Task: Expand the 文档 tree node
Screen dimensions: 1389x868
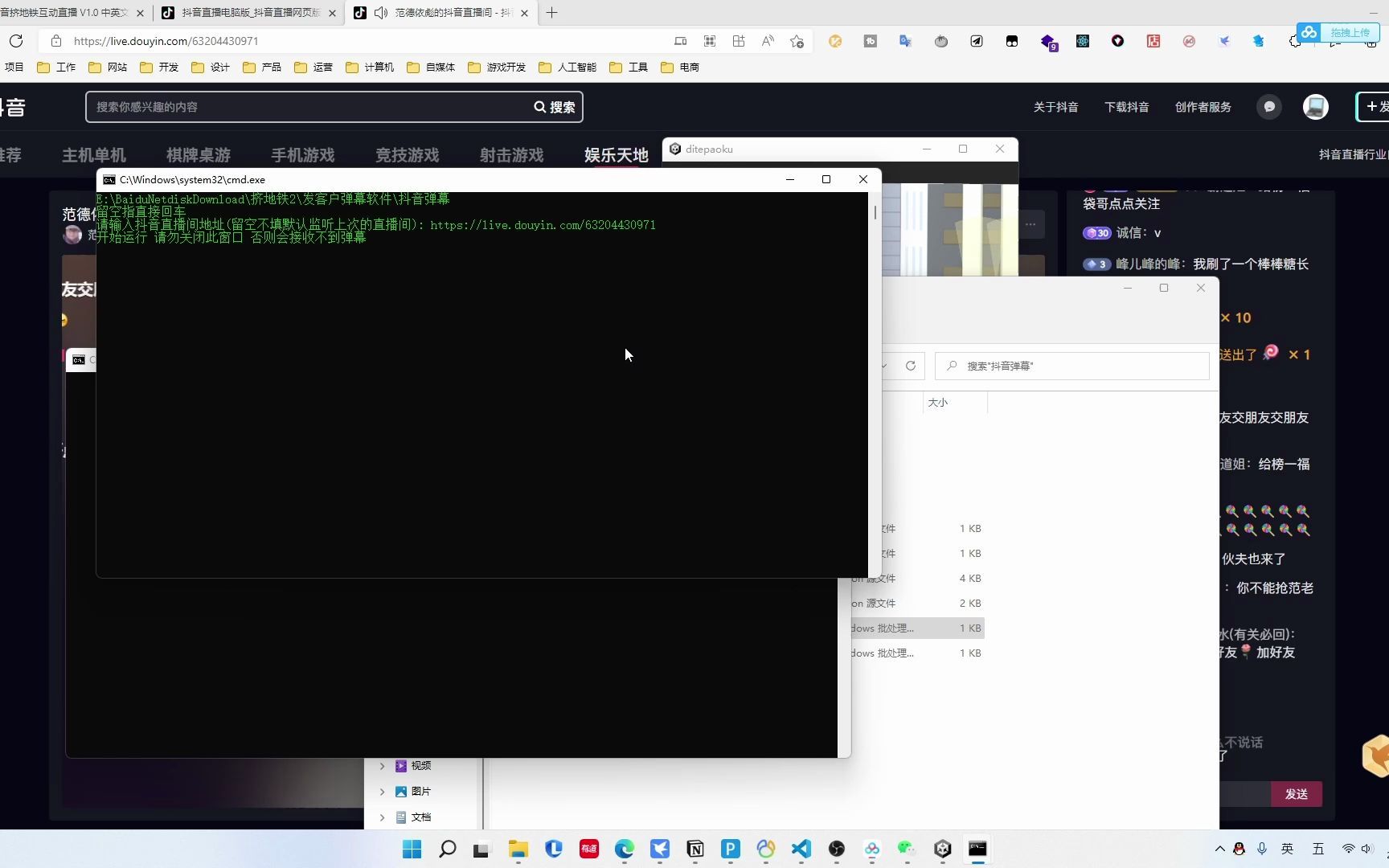Action: point(382,817)
